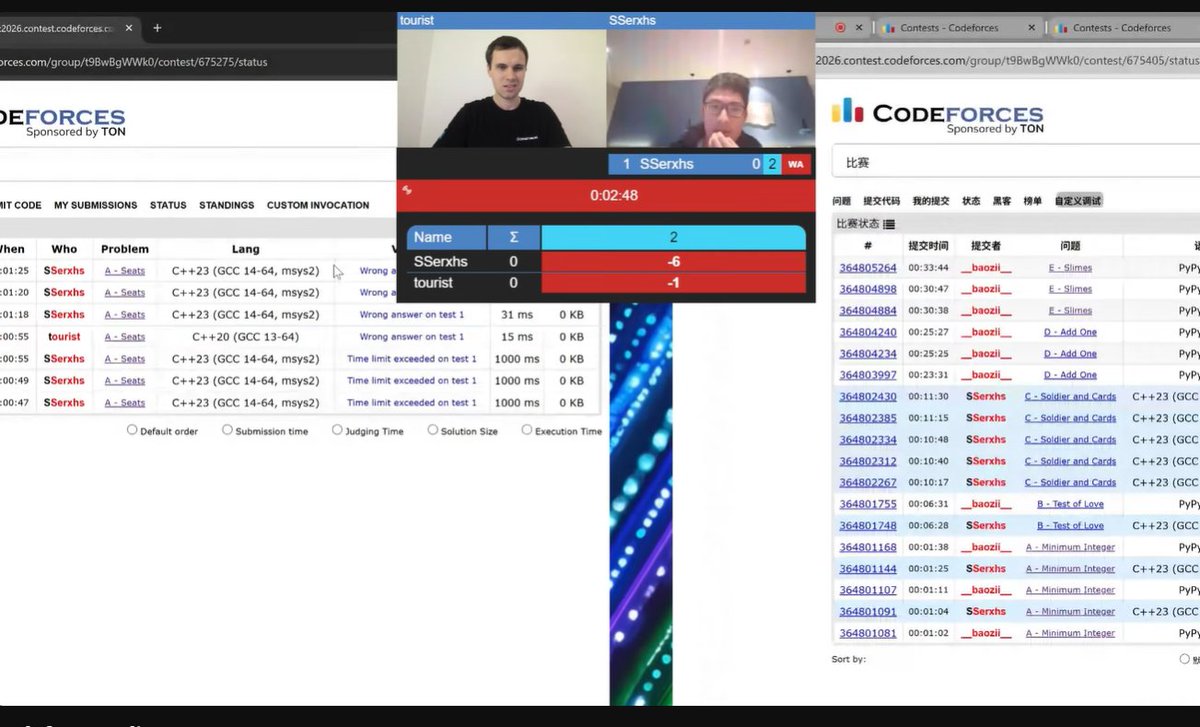The image size is (1200, 727).
Task: Select the Submission time radio button
Action: tap(227, 430)
